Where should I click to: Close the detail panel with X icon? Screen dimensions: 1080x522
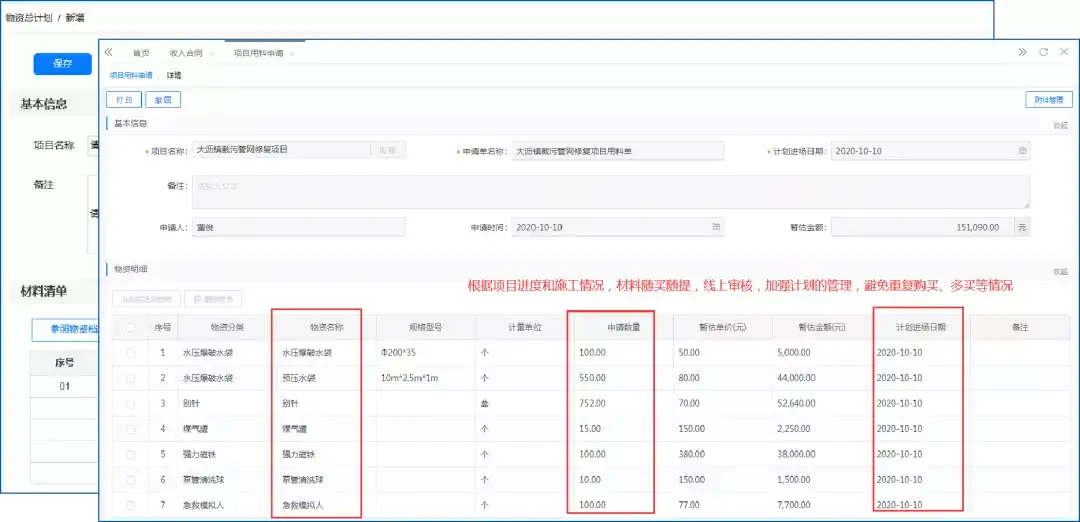pos(1063,52)
